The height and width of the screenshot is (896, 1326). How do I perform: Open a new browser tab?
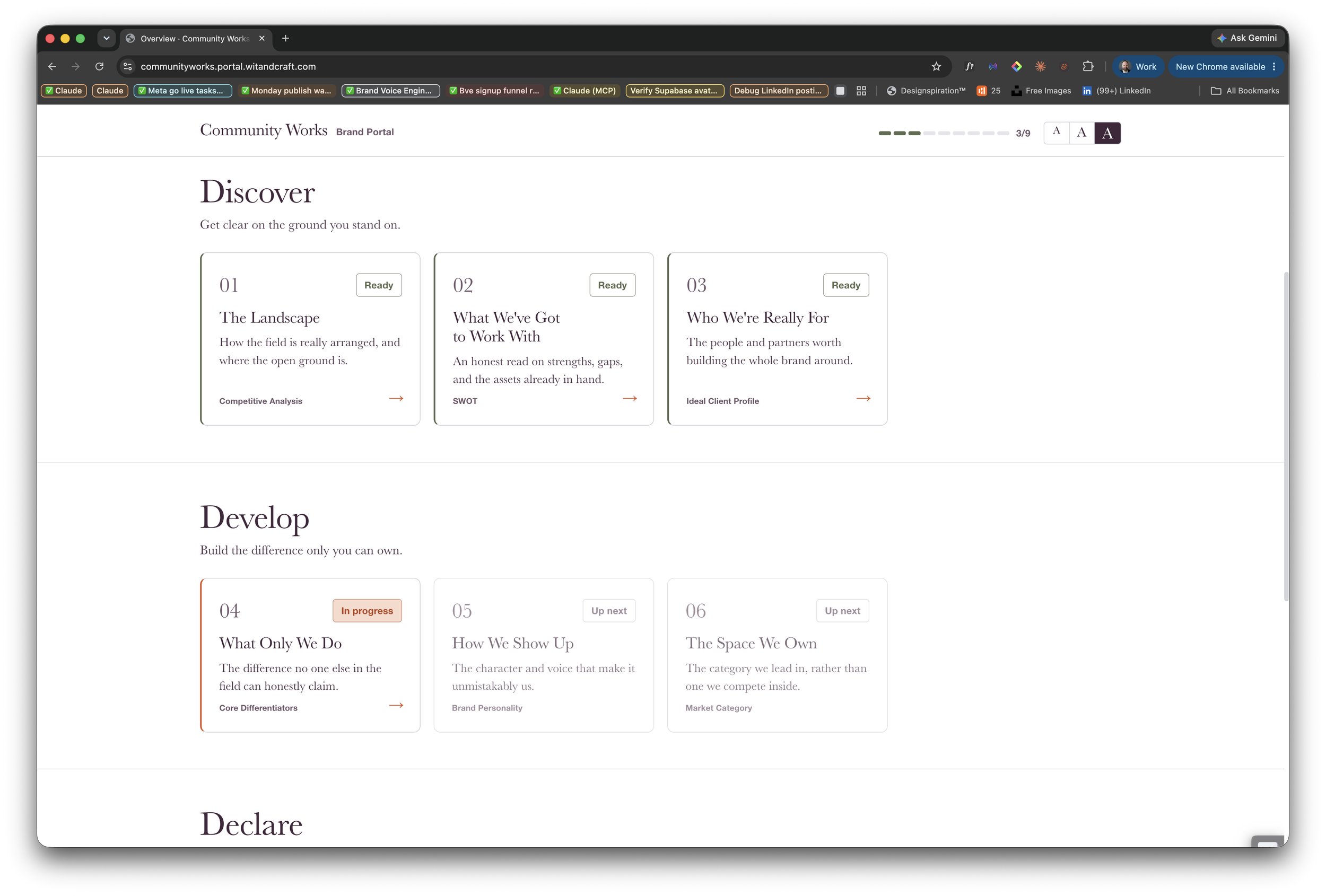tap(285, 38)
